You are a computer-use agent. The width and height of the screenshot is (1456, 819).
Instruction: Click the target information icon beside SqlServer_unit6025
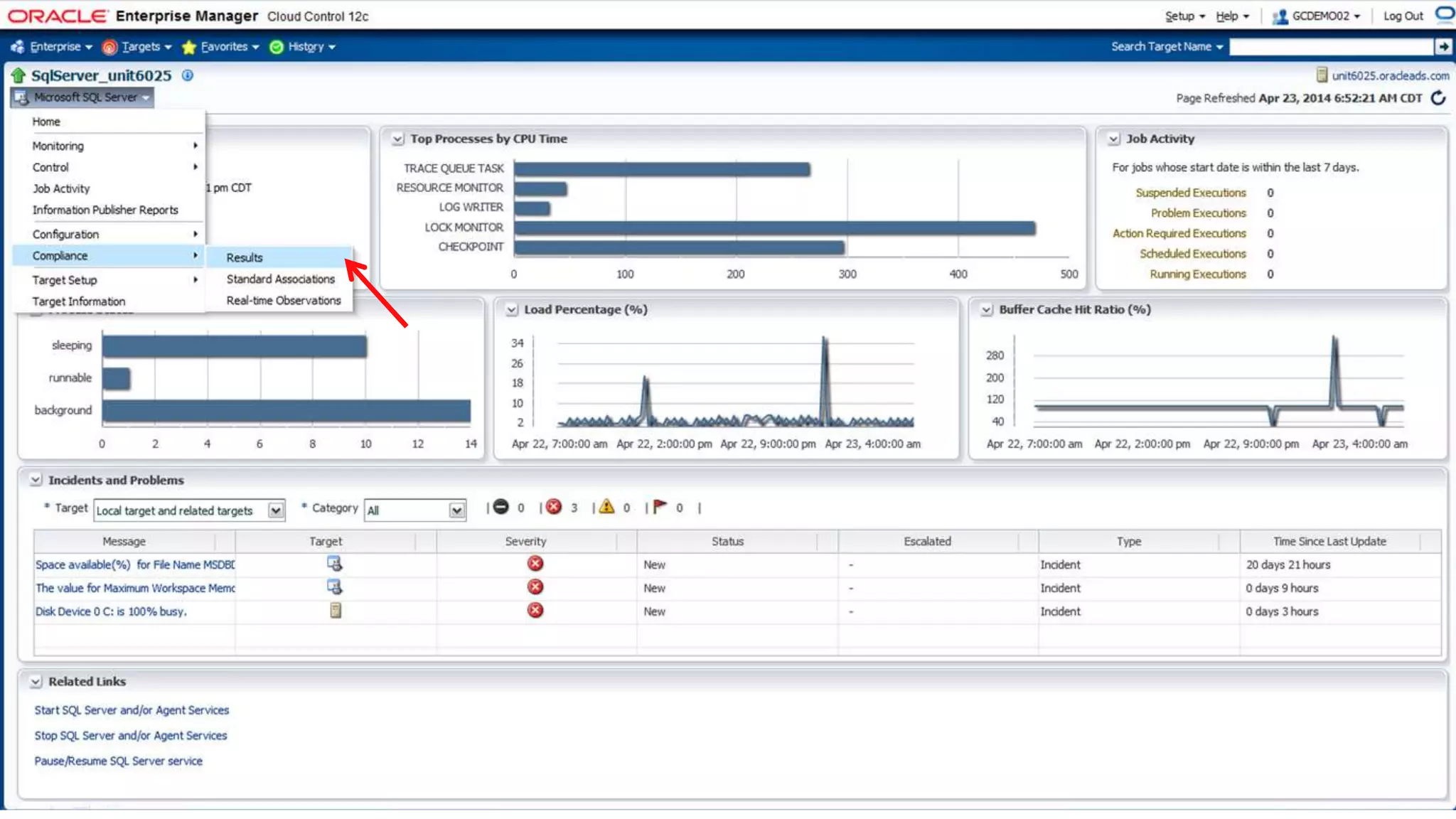tap(188, 75)
